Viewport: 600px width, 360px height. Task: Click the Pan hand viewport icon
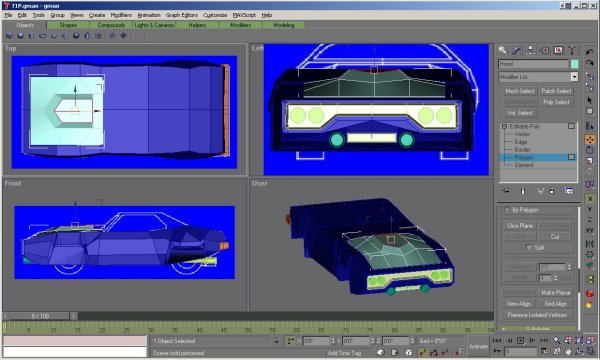pyautogui.click(x=568, y=351)
